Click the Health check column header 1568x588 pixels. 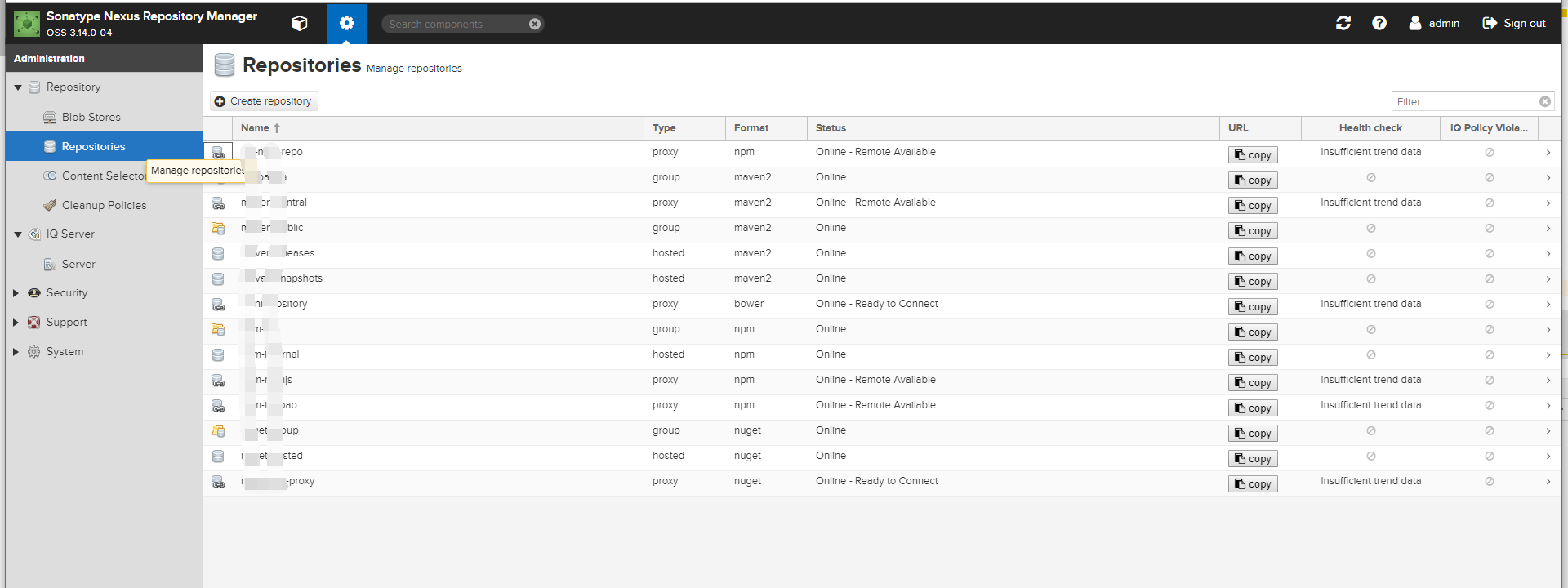click(x=1370, y=128)
